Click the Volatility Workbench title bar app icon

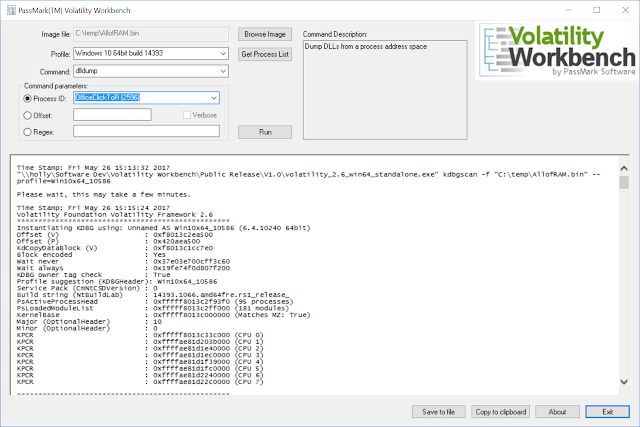(11, 10)
